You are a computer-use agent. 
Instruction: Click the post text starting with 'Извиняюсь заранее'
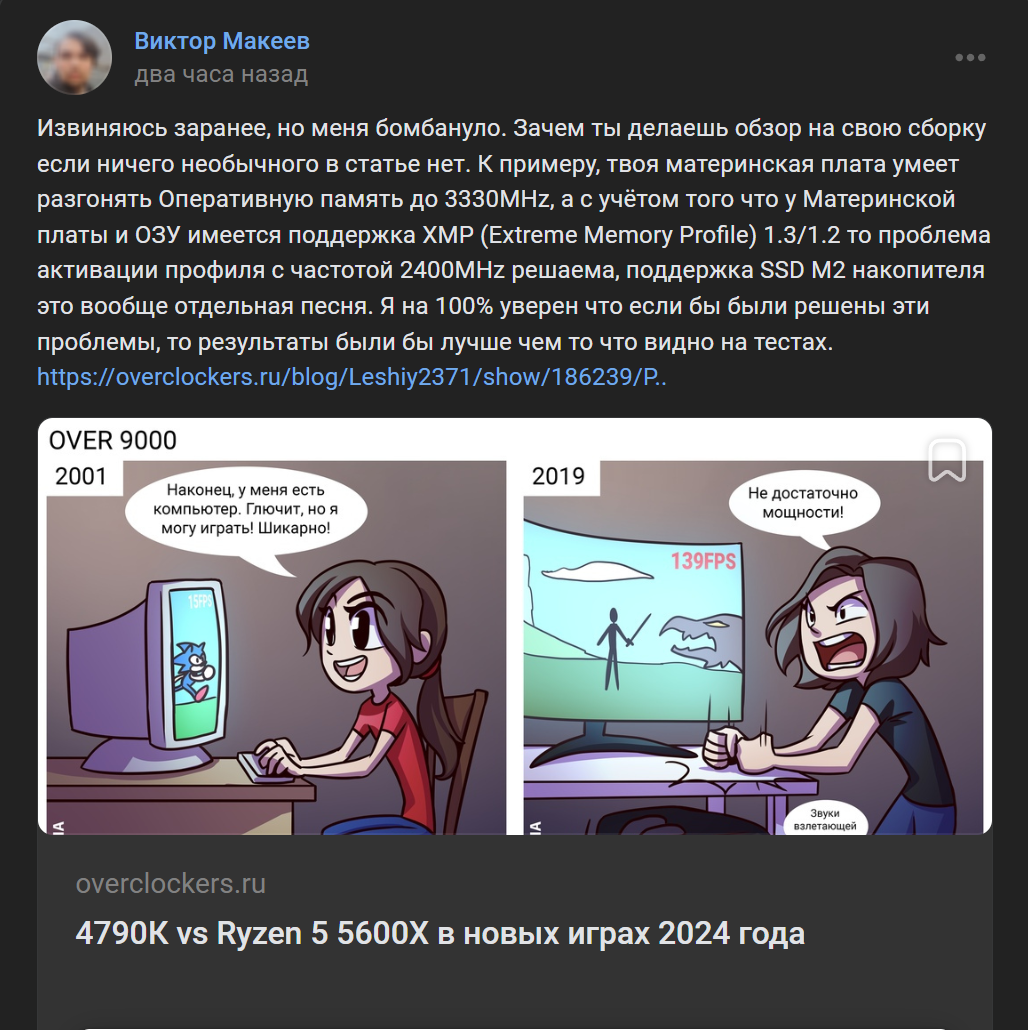[514, 235]
